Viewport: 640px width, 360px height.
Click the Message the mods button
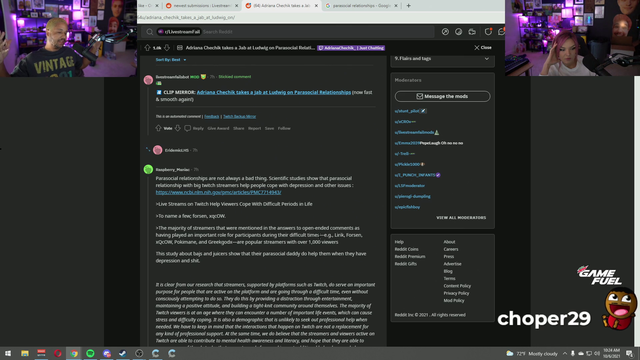(x=442, y=96)
